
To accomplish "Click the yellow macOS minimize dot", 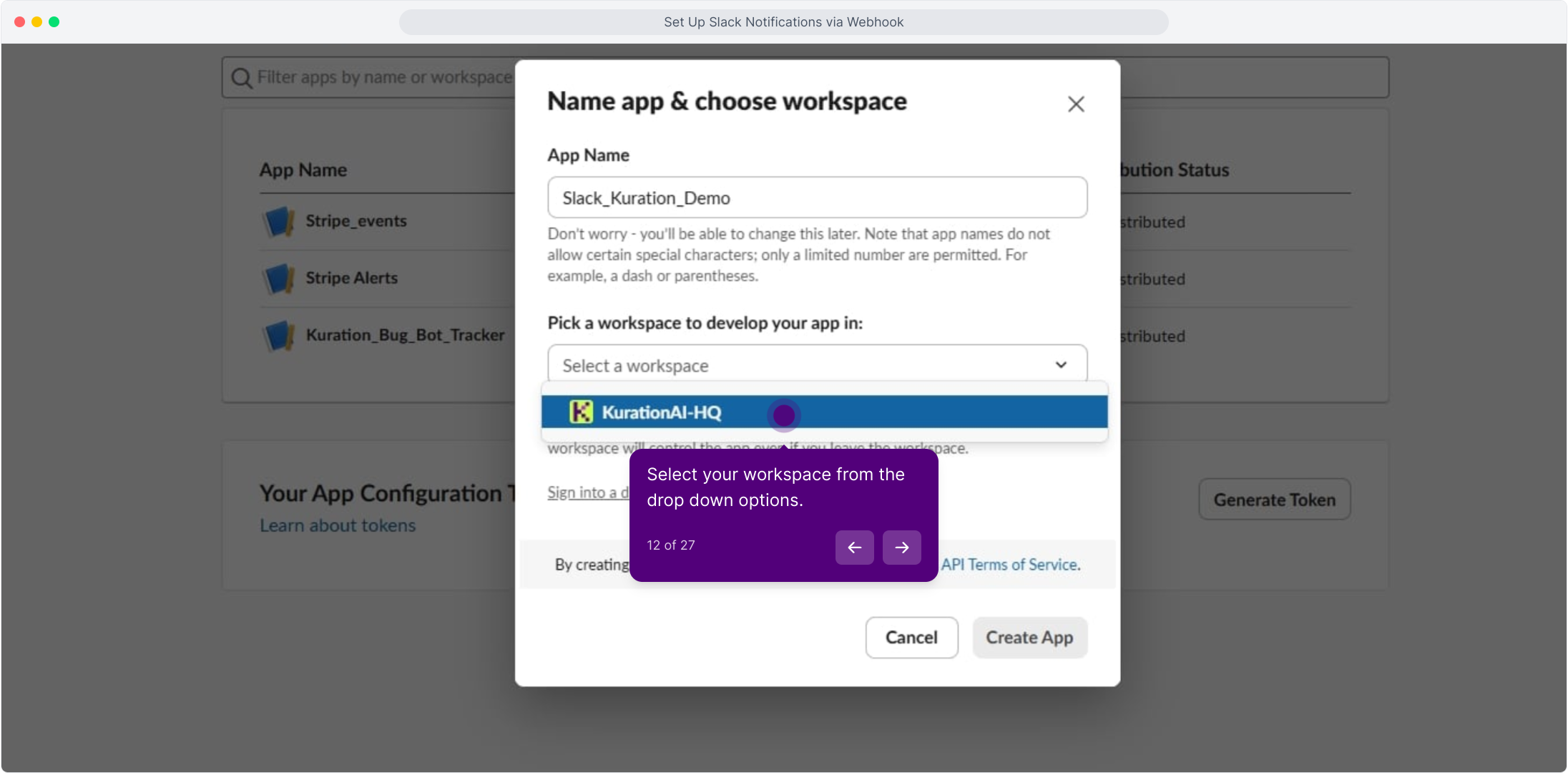I will tap(36, 22).
